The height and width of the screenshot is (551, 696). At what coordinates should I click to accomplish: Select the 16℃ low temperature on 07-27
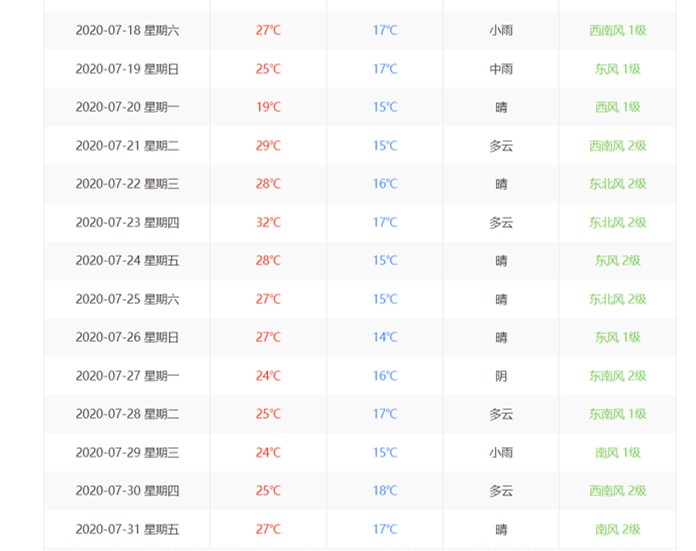(385, 376)
